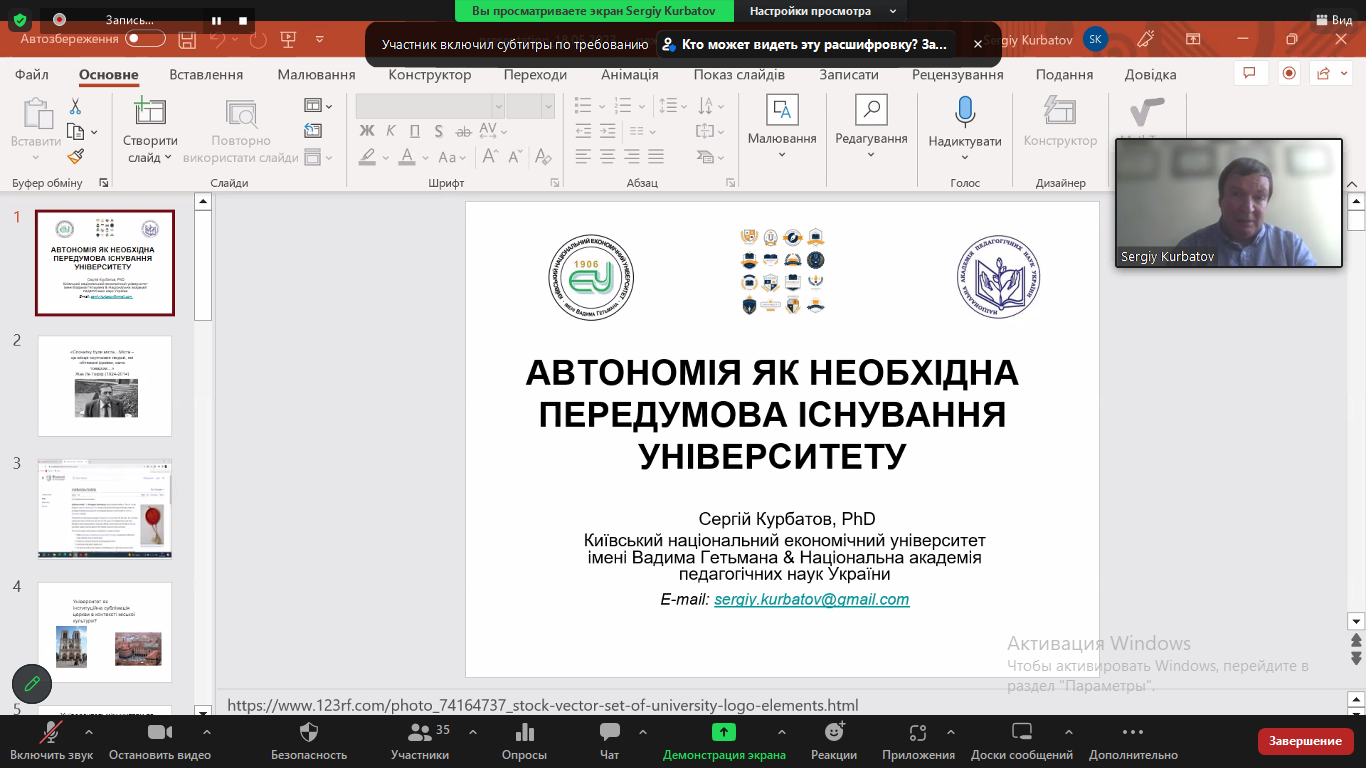Open Безопасность in Zoom toolbar
The width and height of the screenshot is (1366, 768).
pyautogui.click(x=309, y=742)
